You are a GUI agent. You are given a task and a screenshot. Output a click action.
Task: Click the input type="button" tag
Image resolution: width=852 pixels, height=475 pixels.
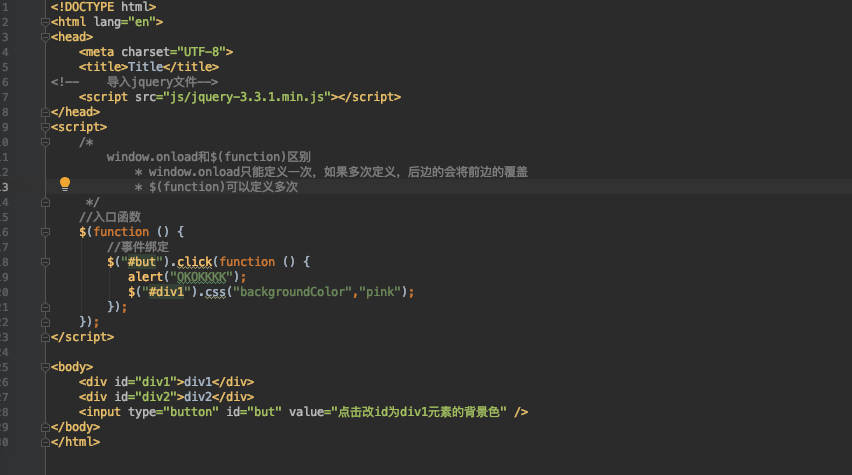coord(303,412)
